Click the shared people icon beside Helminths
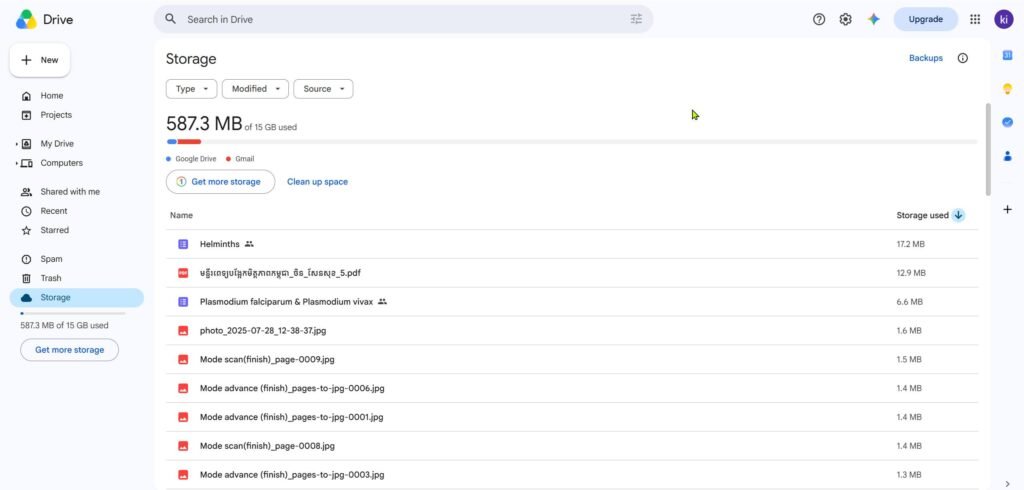Screen dimensions: 1024x490 249,244
